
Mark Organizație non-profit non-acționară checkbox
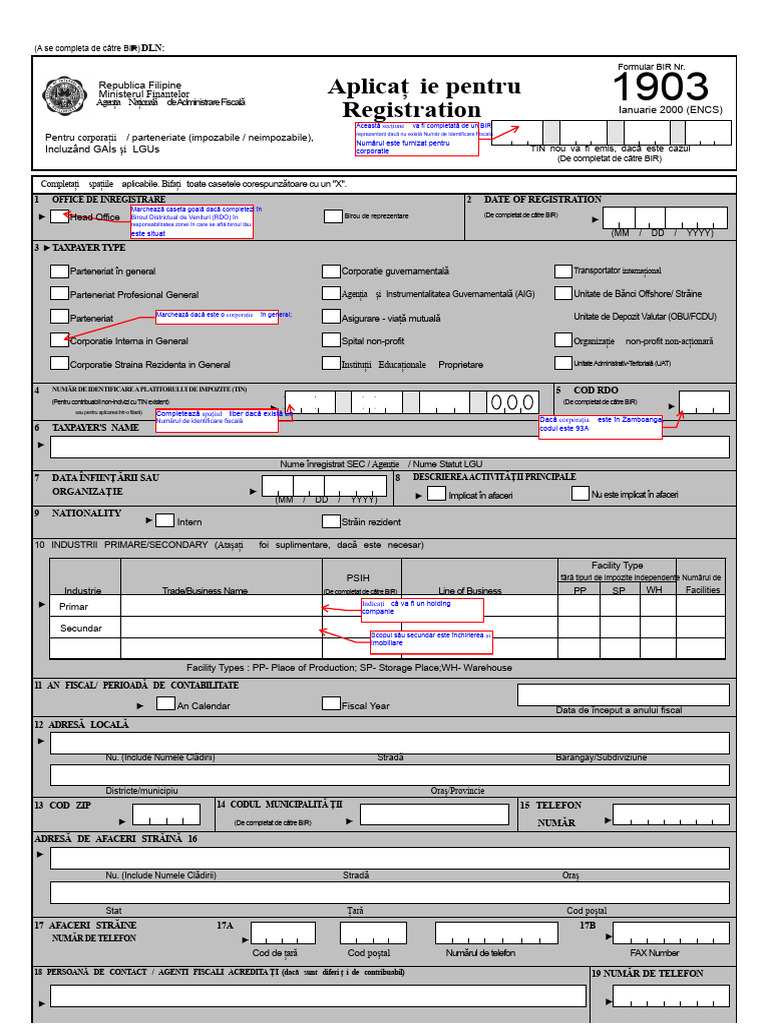[x=563, y=340]
